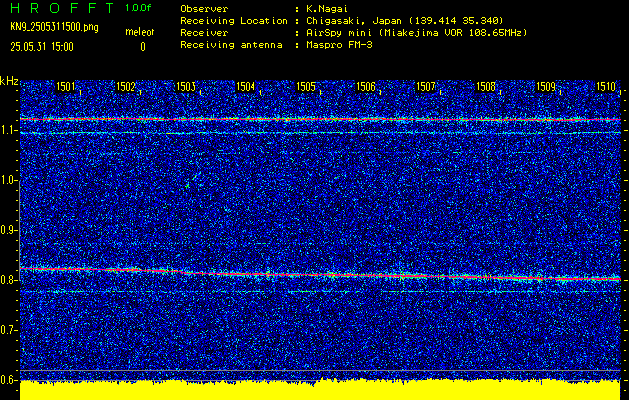Click the Receiving Location label
The image size is (629, 400).
(x=234, y=21)
